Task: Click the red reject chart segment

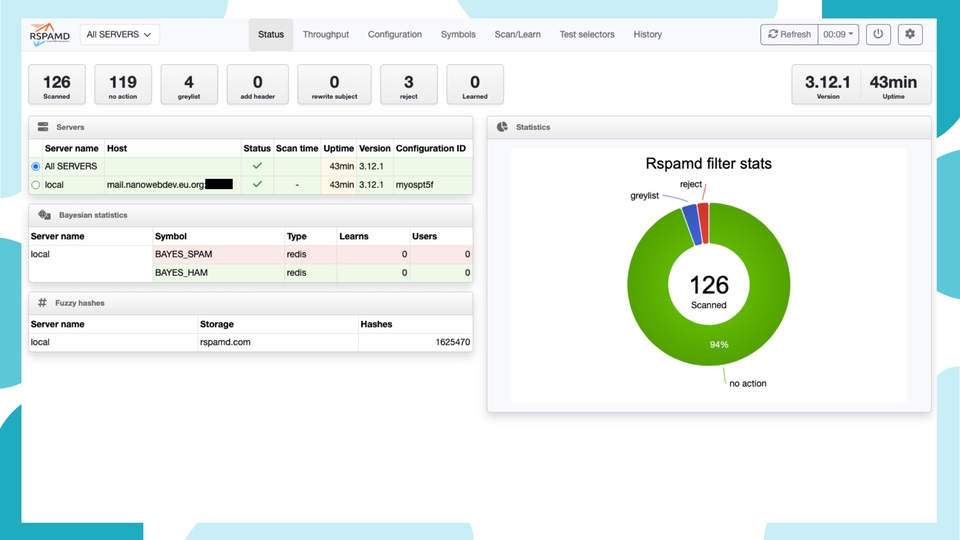Action: 704,222
